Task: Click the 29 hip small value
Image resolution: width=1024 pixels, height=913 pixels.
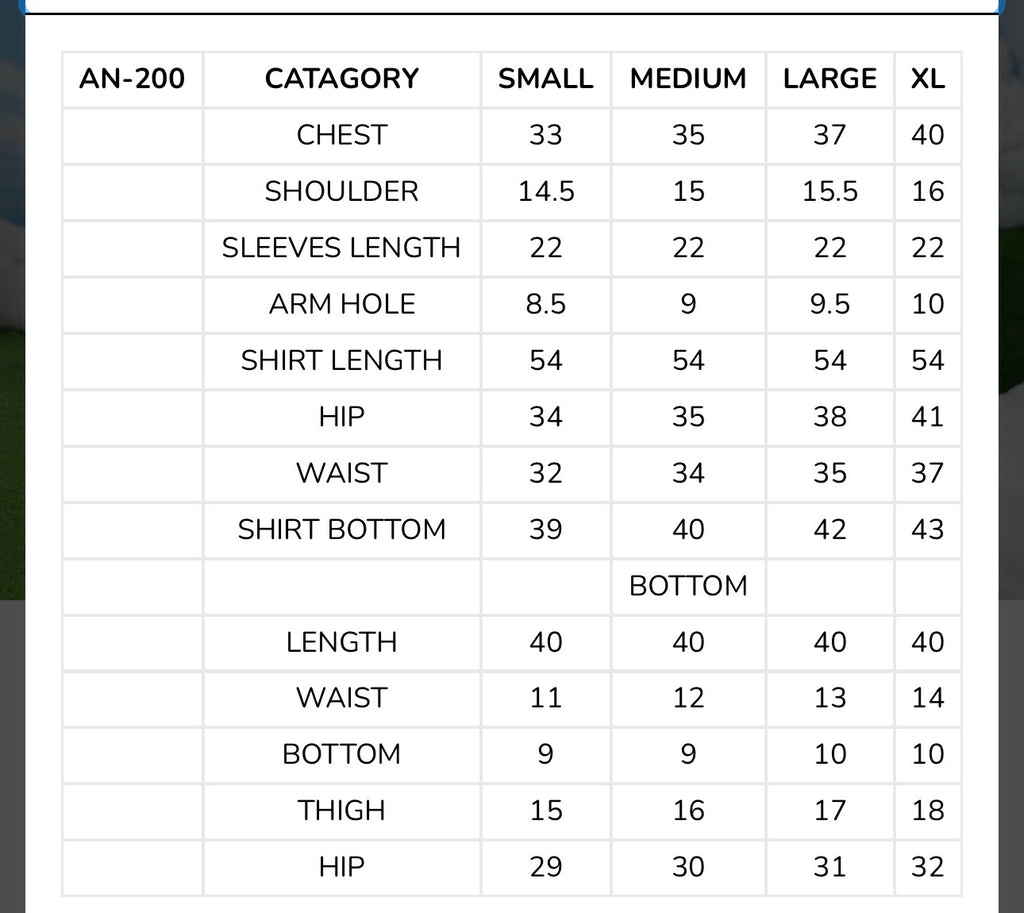Action: (x=545, y=867)
